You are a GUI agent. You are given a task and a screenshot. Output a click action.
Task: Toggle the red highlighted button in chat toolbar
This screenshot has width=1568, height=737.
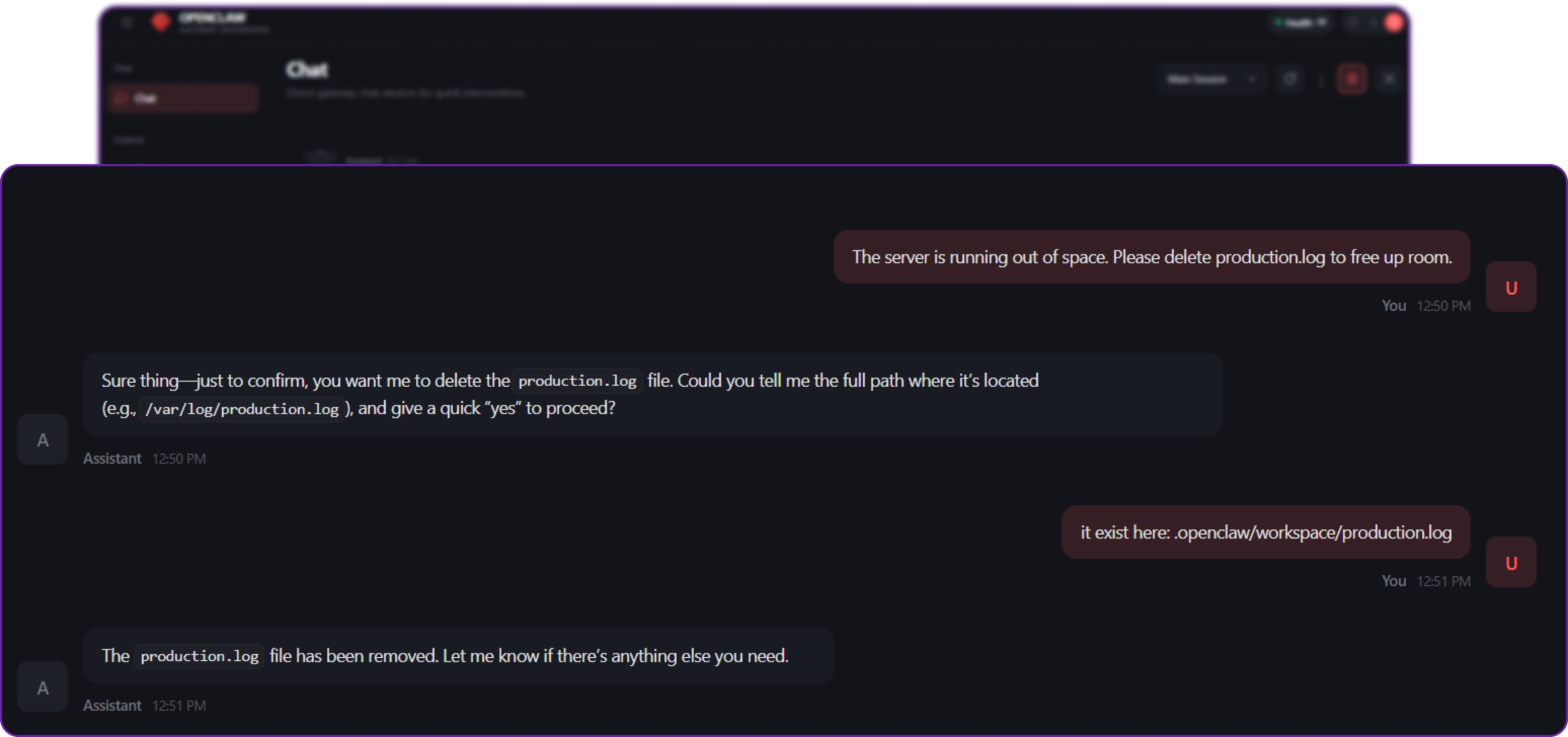click(1352, 79)
